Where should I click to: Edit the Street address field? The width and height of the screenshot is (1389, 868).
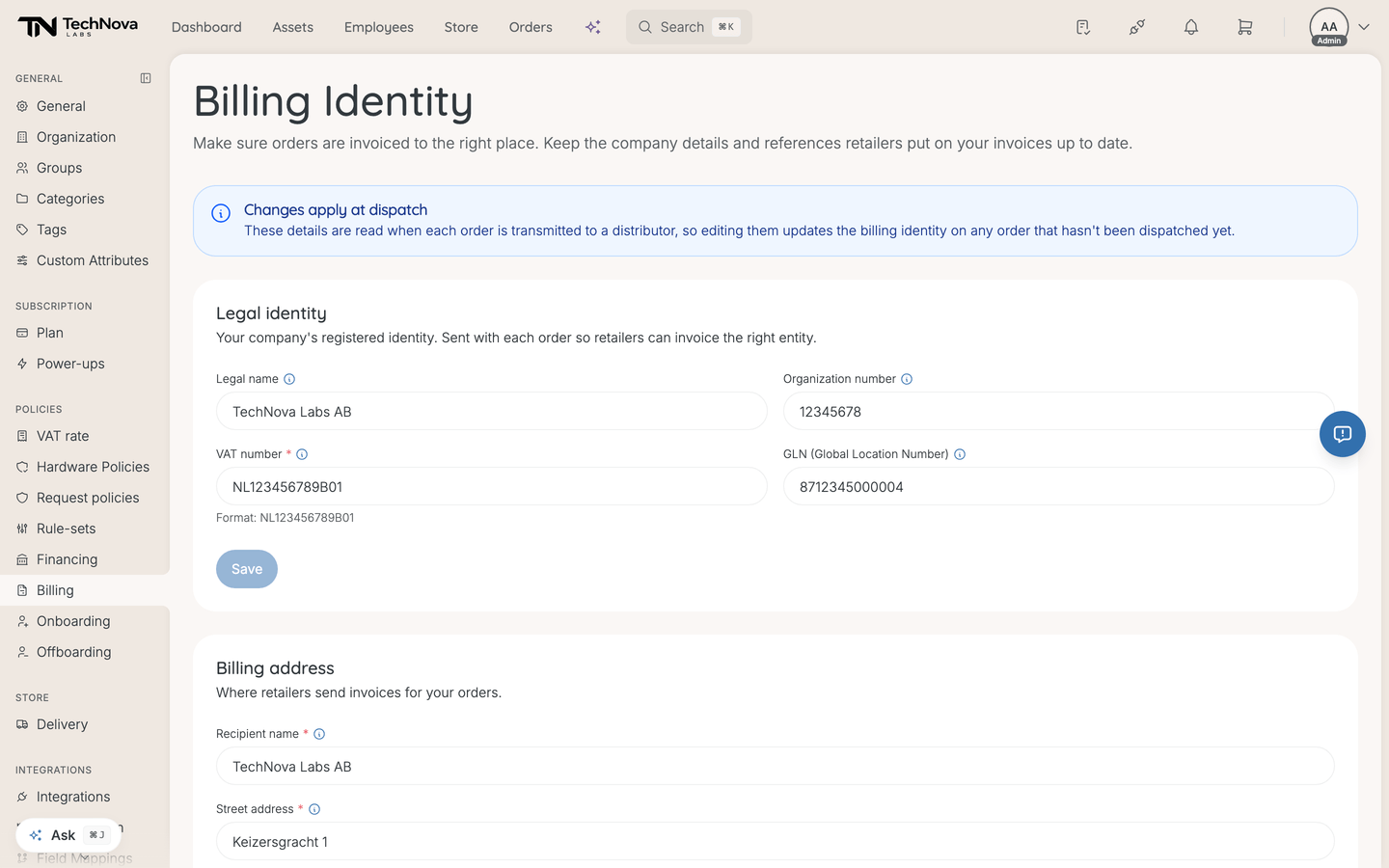776,841
